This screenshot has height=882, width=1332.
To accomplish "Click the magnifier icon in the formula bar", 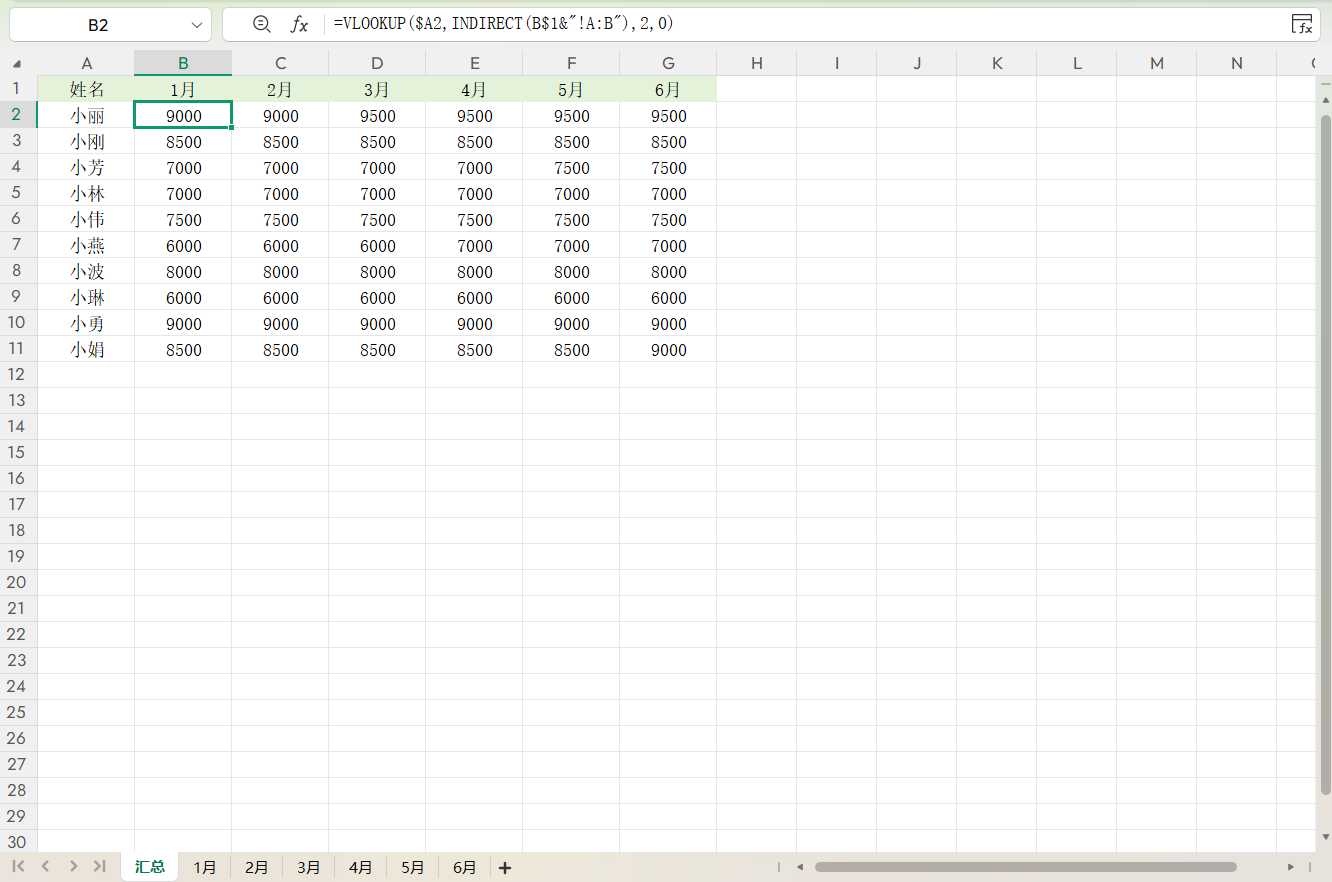I will [x=262, y=24].
